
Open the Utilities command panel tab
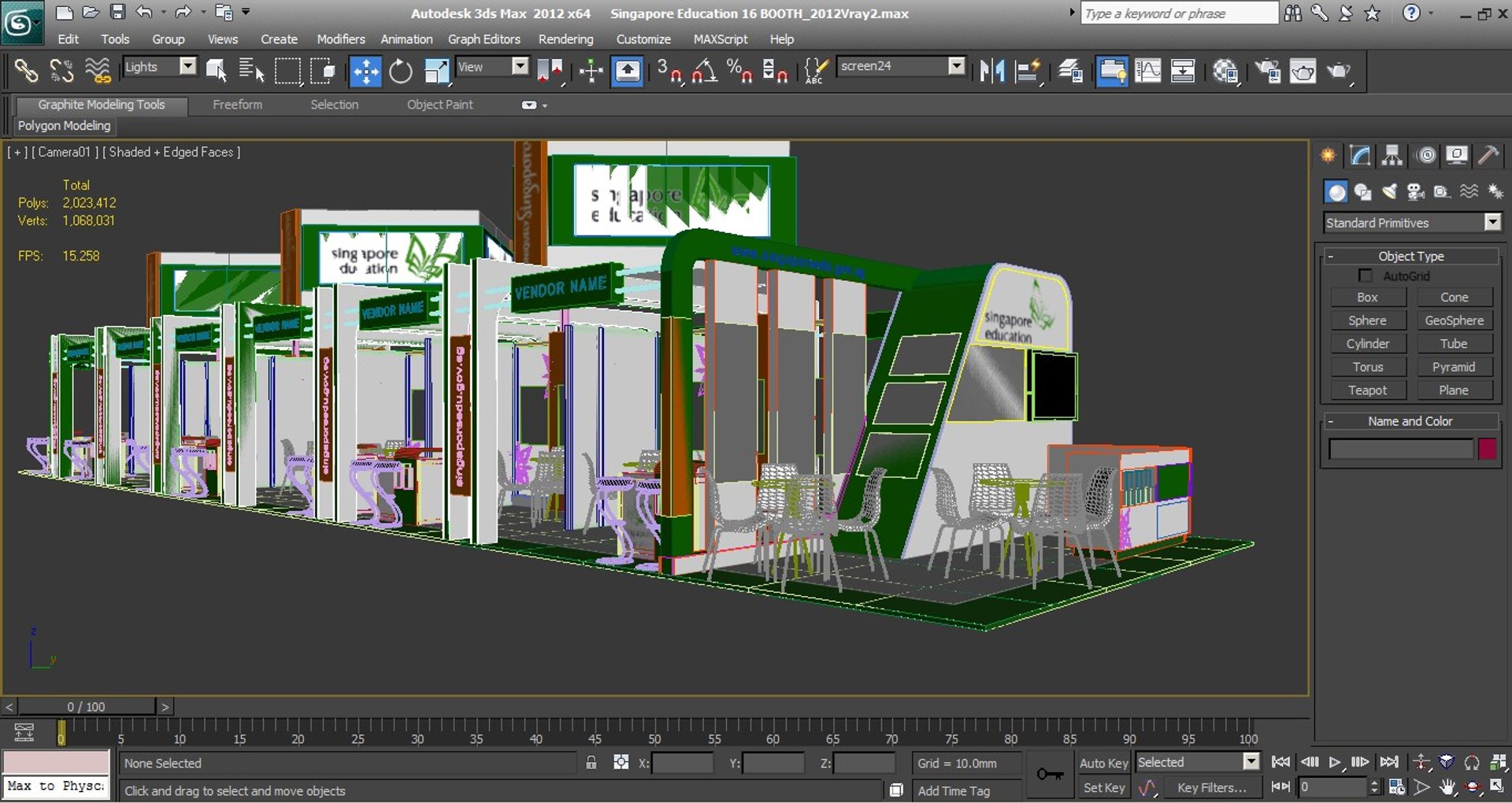(1488, 156)
